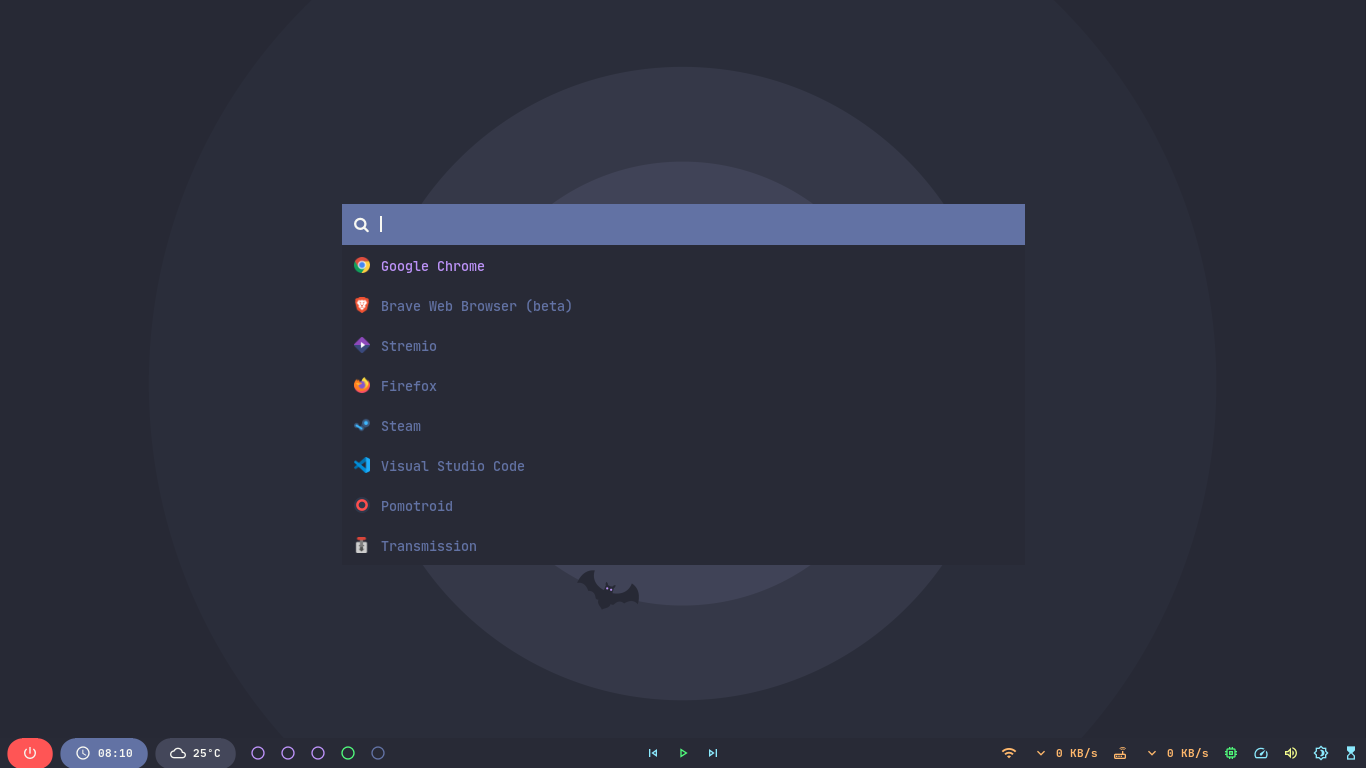Screen dimensions: 1366x768
Task: Open Pomotroid via its red ring icon
Action: [x=362, y=505]
